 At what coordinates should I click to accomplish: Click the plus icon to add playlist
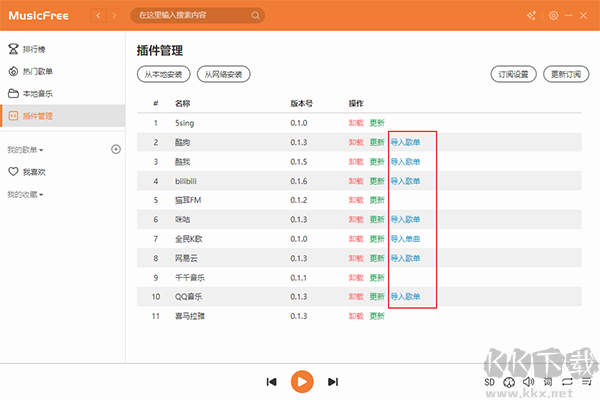click(x=116, y=149)
